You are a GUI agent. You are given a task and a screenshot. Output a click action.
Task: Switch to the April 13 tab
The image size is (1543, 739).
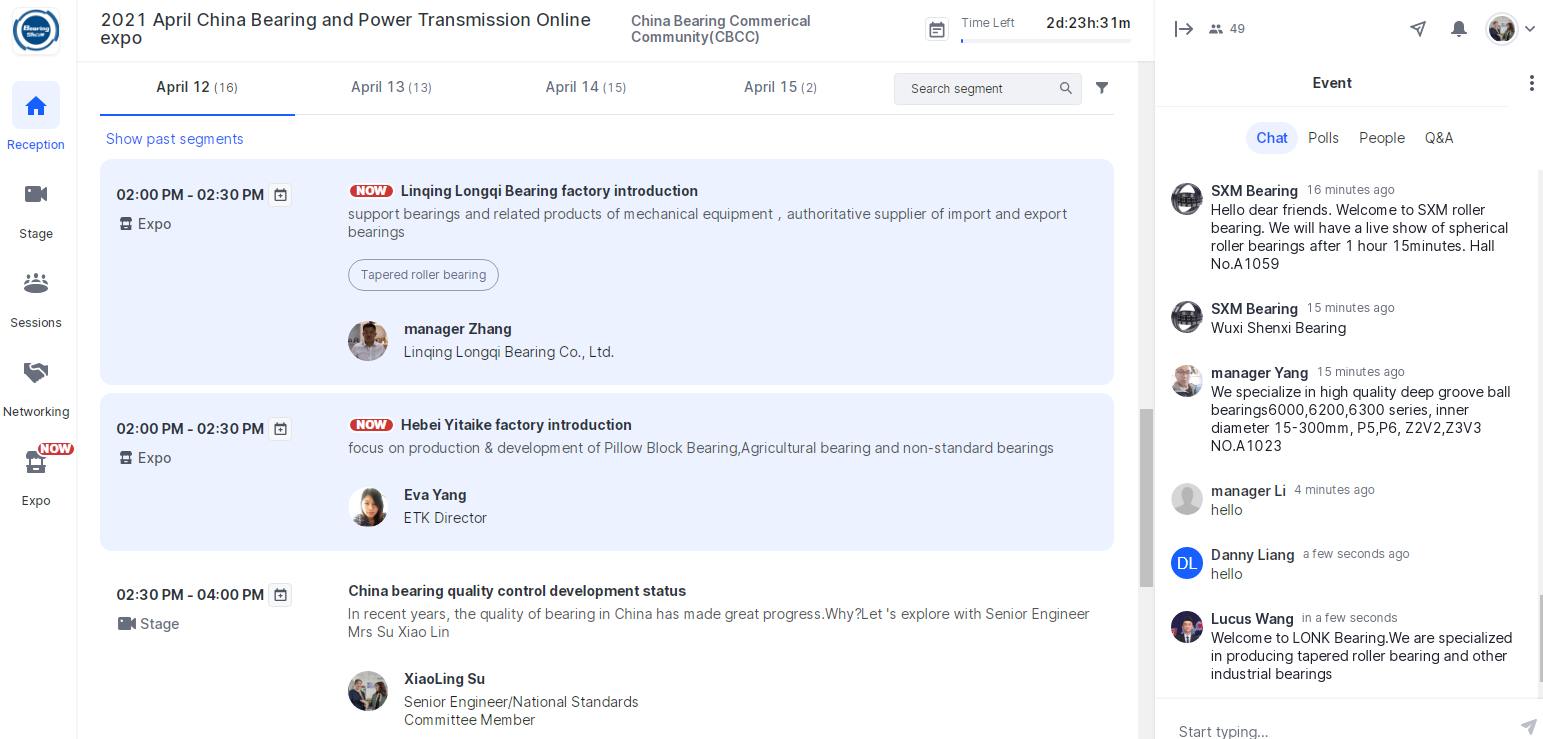391,88
